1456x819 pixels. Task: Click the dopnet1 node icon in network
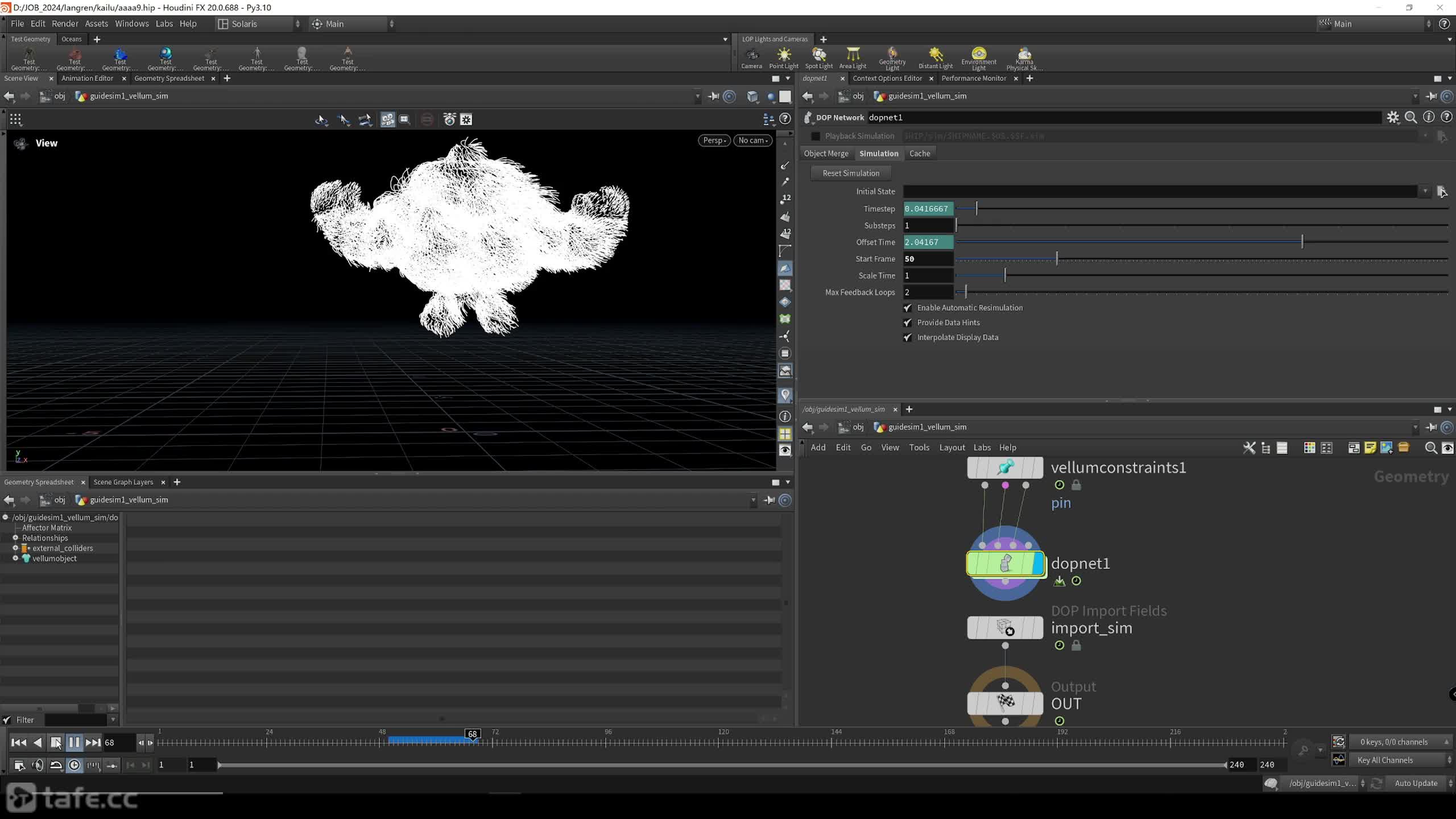1005,564
